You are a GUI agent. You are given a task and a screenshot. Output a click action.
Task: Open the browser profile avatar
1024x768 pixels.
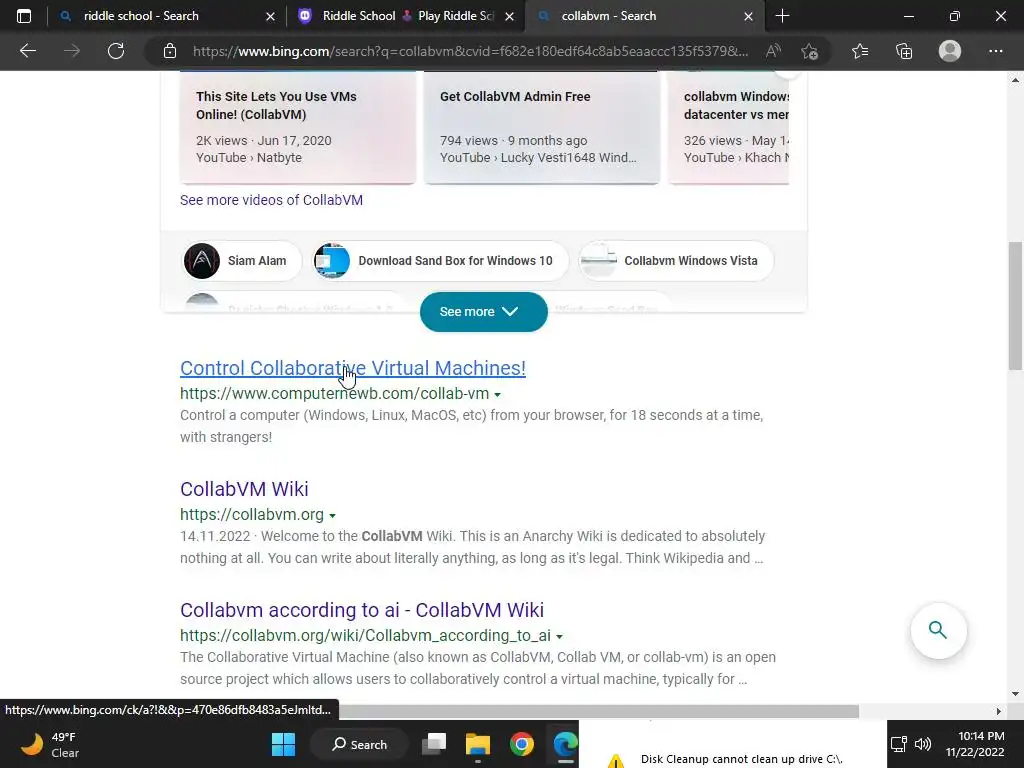tap(950, 51)
